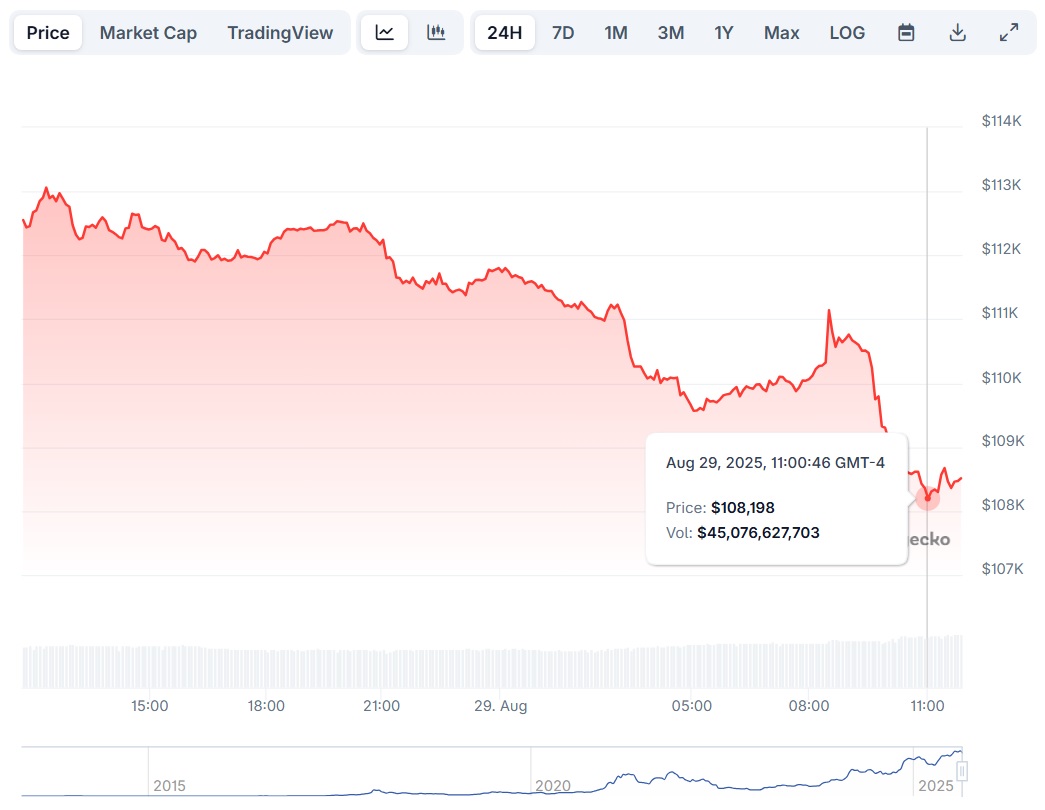Select the 7D time range
The height and width of the screenshot is (810, 1045).
[x=563, y=33]
